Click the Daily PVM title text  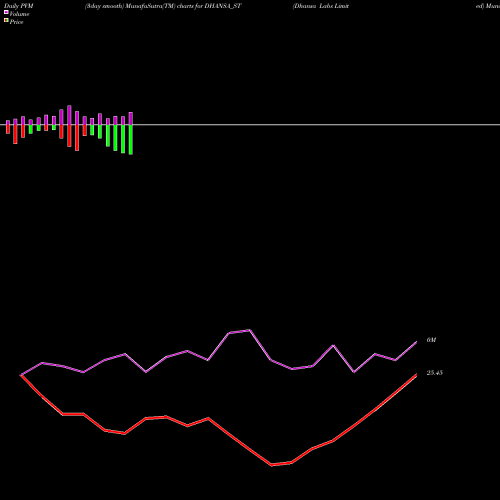pos(19,6)
